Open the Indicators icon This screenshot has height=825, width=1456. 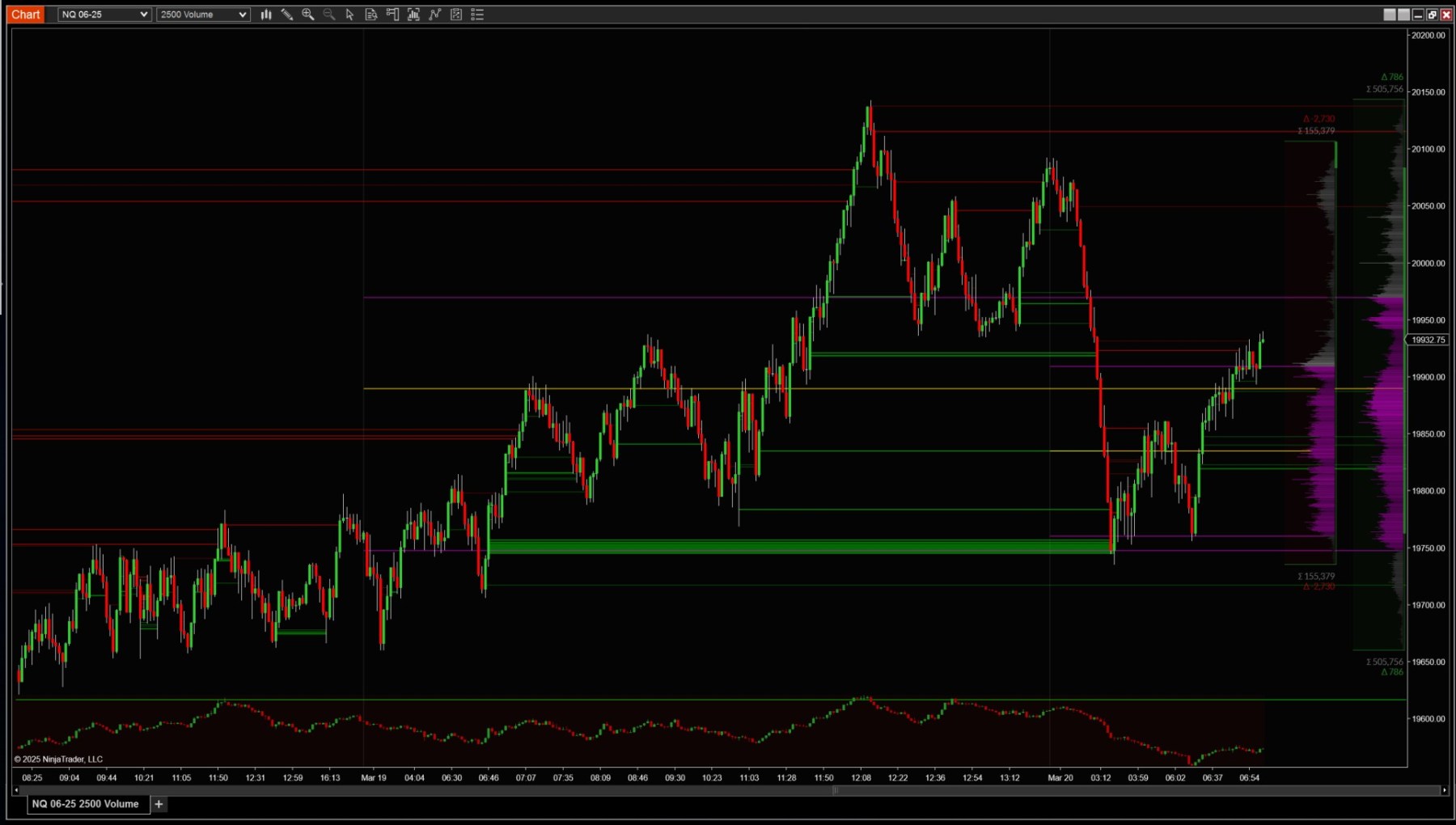pos(435,15)
